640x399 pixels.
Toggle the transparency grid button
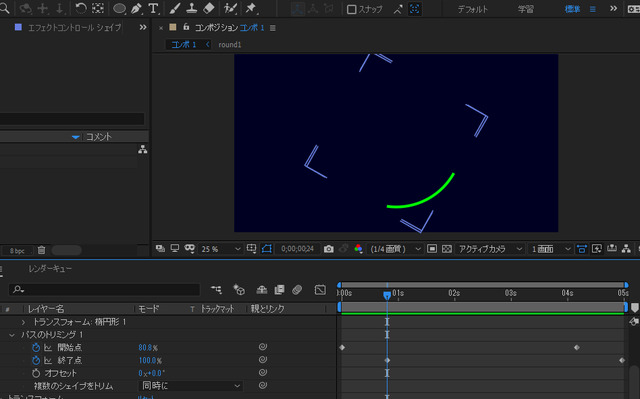447,248
